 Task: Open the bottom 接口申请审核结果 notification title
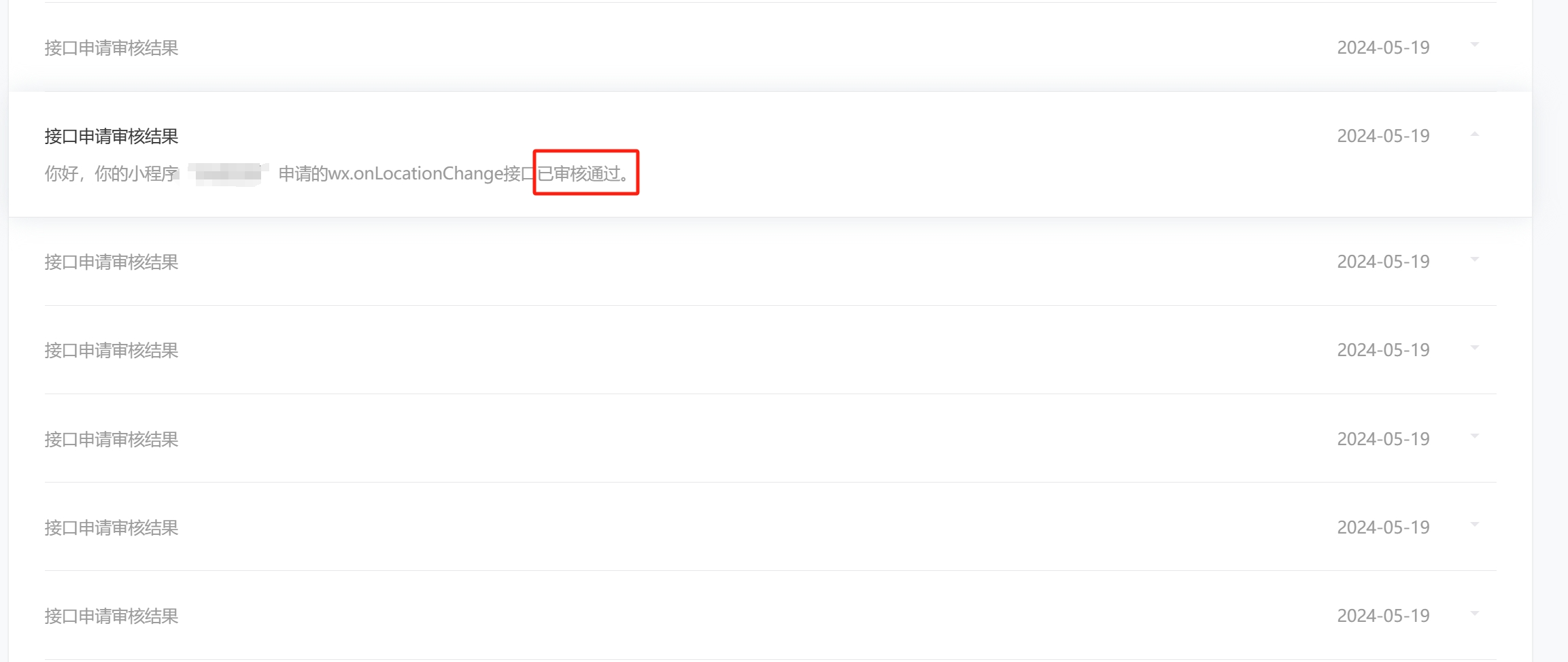pos(112,616)
